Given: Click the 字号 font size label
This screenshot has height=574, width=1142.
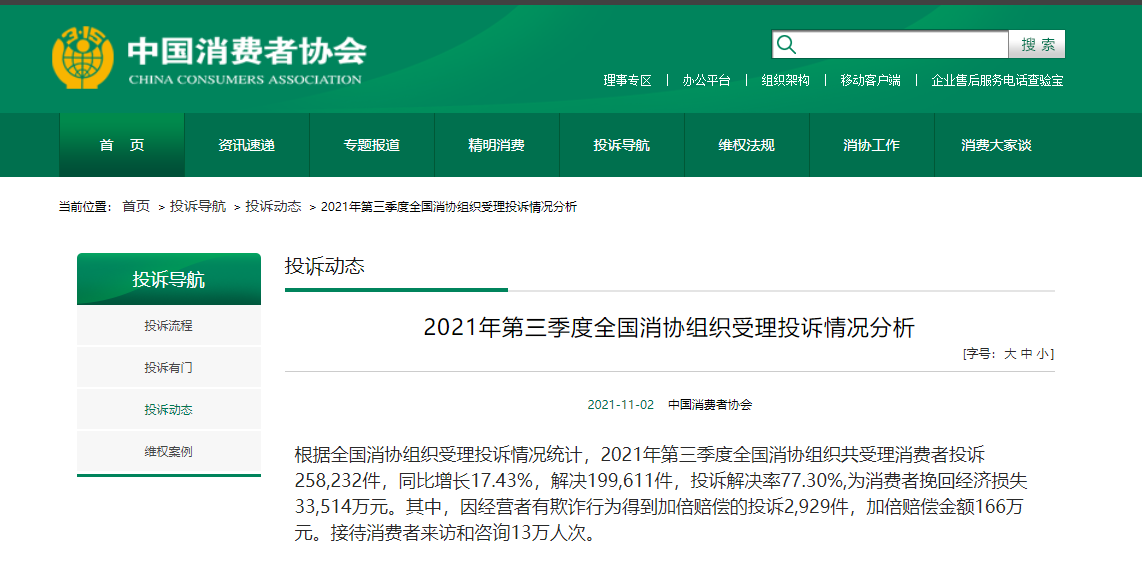Looking at the screenshot, I should click(980, 354).
